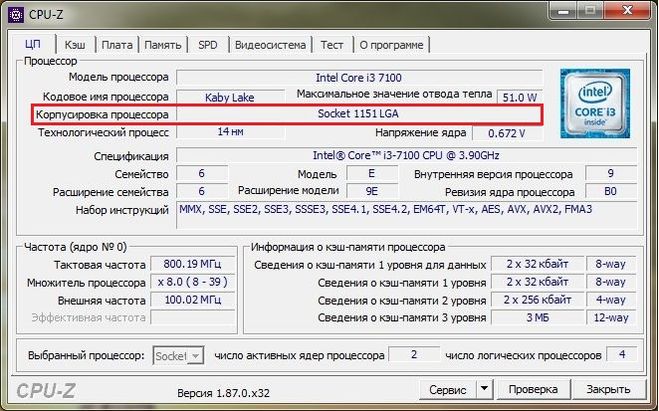
Task: Click the Проверка button
Action: click(533, 390)
